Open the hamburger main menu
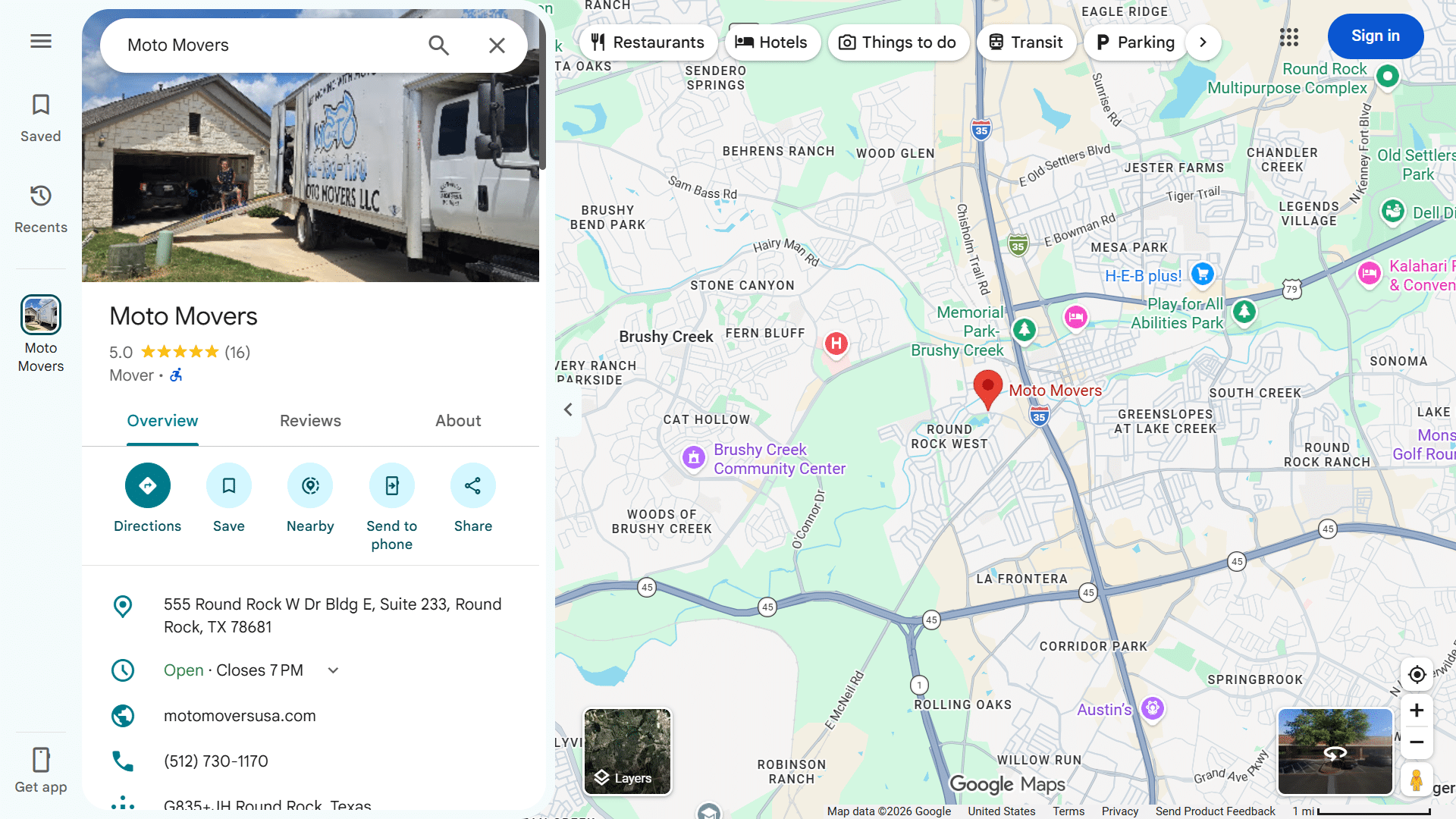The image size is (1456, 819). [41, 41]
